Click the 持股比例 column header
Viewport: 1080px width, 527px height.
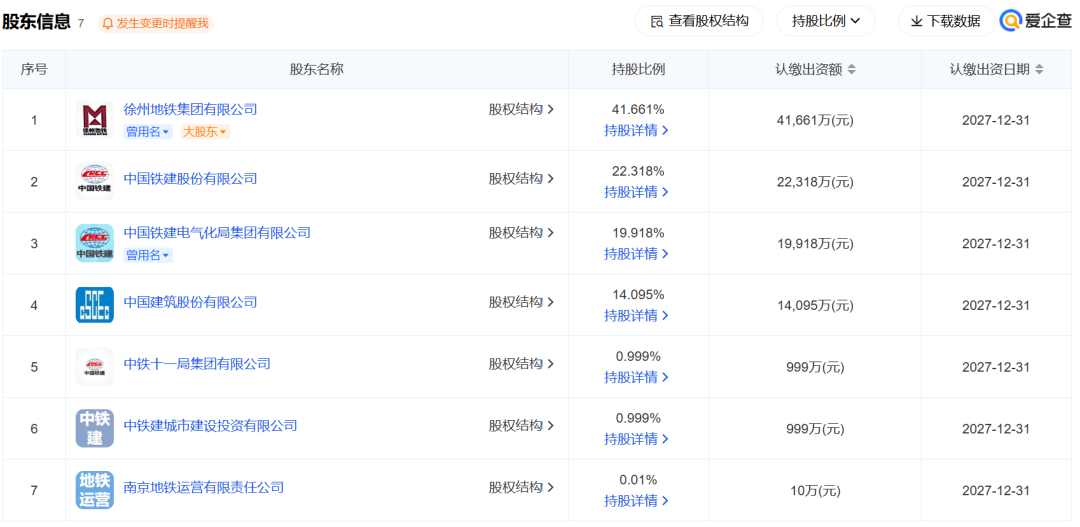pyautogui.click(x=638, y=69)
